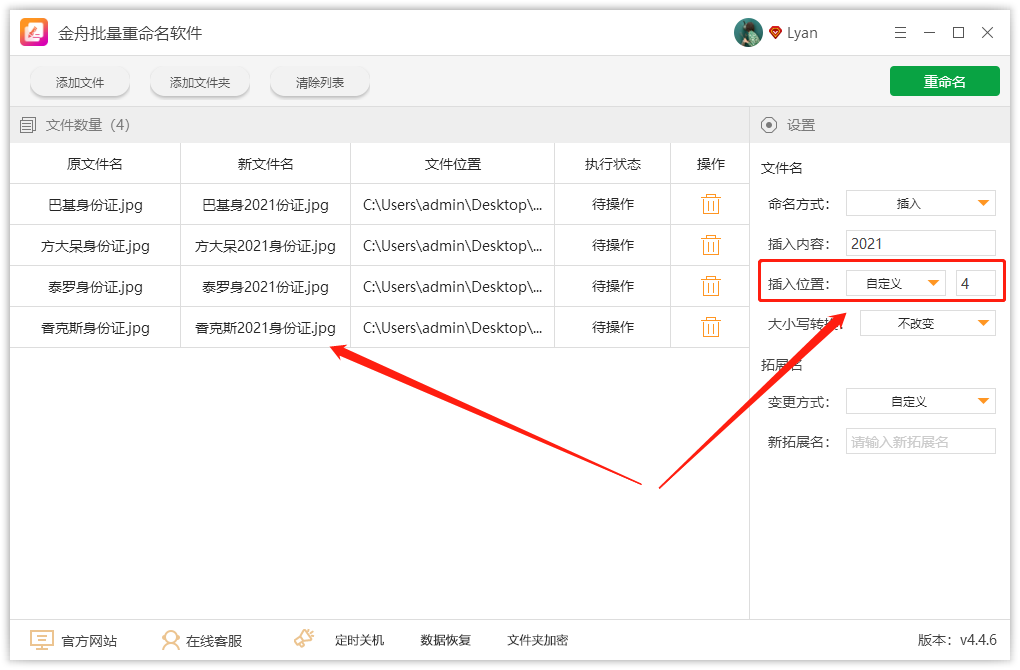1020x670 pixels.
Task: Click the VIP diamond badge beside Lyan
Action: pos(777,31)
